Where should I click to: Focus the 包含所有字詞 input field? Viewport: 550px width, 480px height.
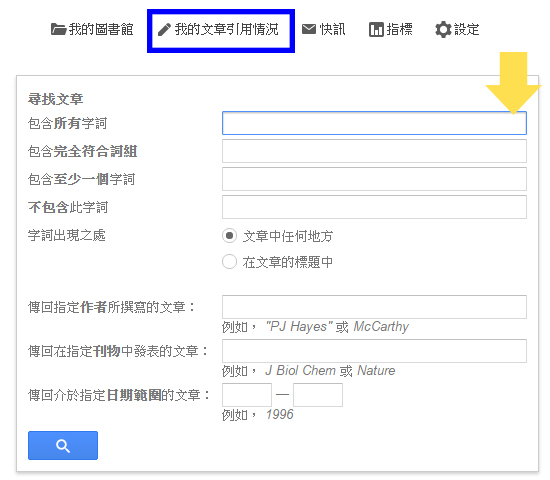coord(374,123)
